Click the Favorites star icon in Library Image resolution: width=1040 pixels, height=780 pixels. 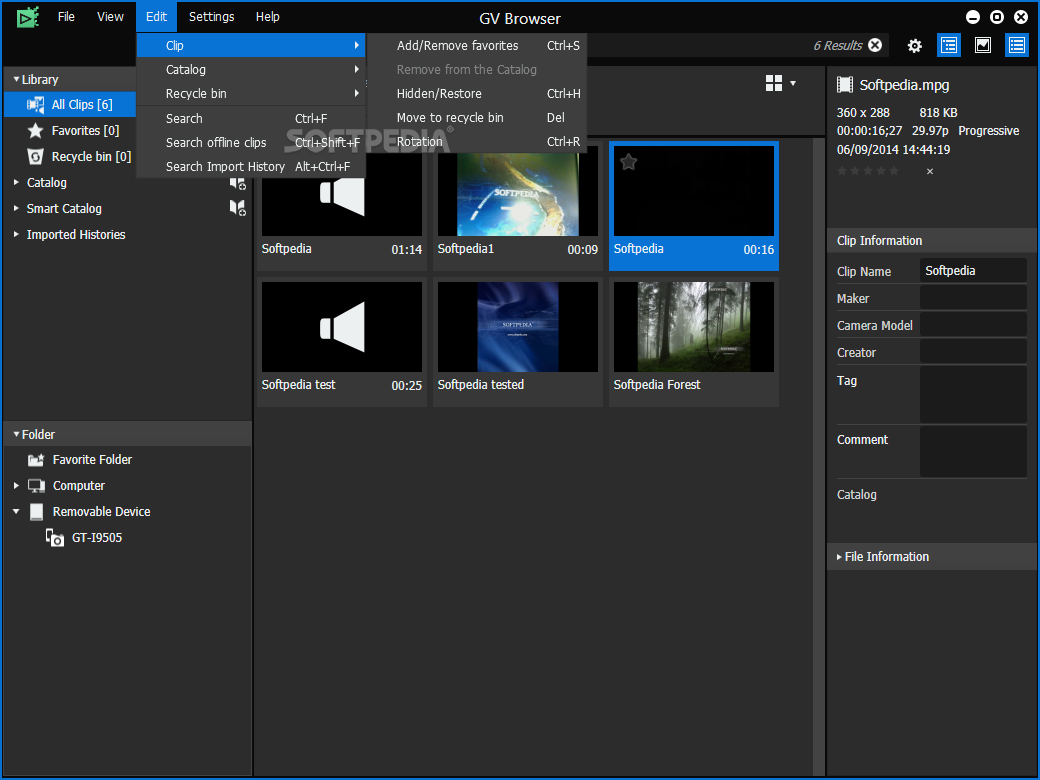[x=35, y=131]
